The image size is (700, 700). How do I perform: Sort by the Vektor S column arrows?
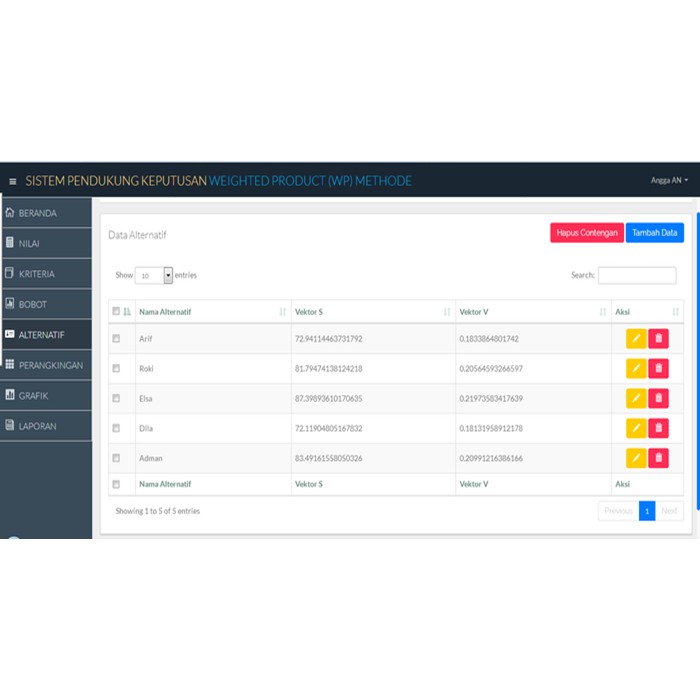click(447, 312)
